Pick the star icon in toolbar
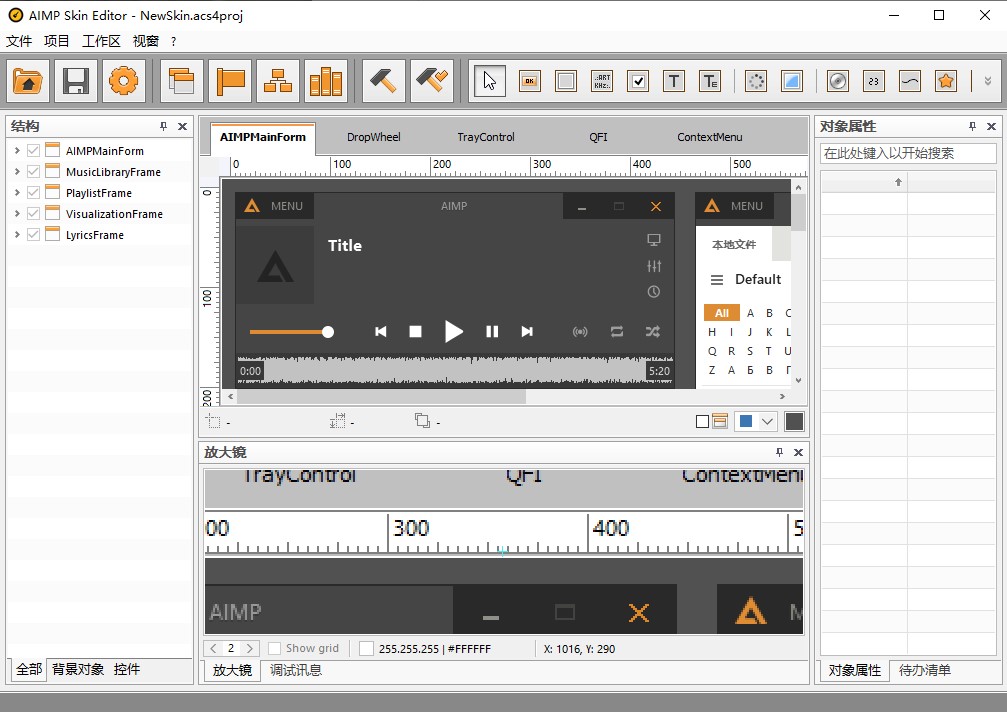Screen dimensions: 1007x712 pos(945,81)
